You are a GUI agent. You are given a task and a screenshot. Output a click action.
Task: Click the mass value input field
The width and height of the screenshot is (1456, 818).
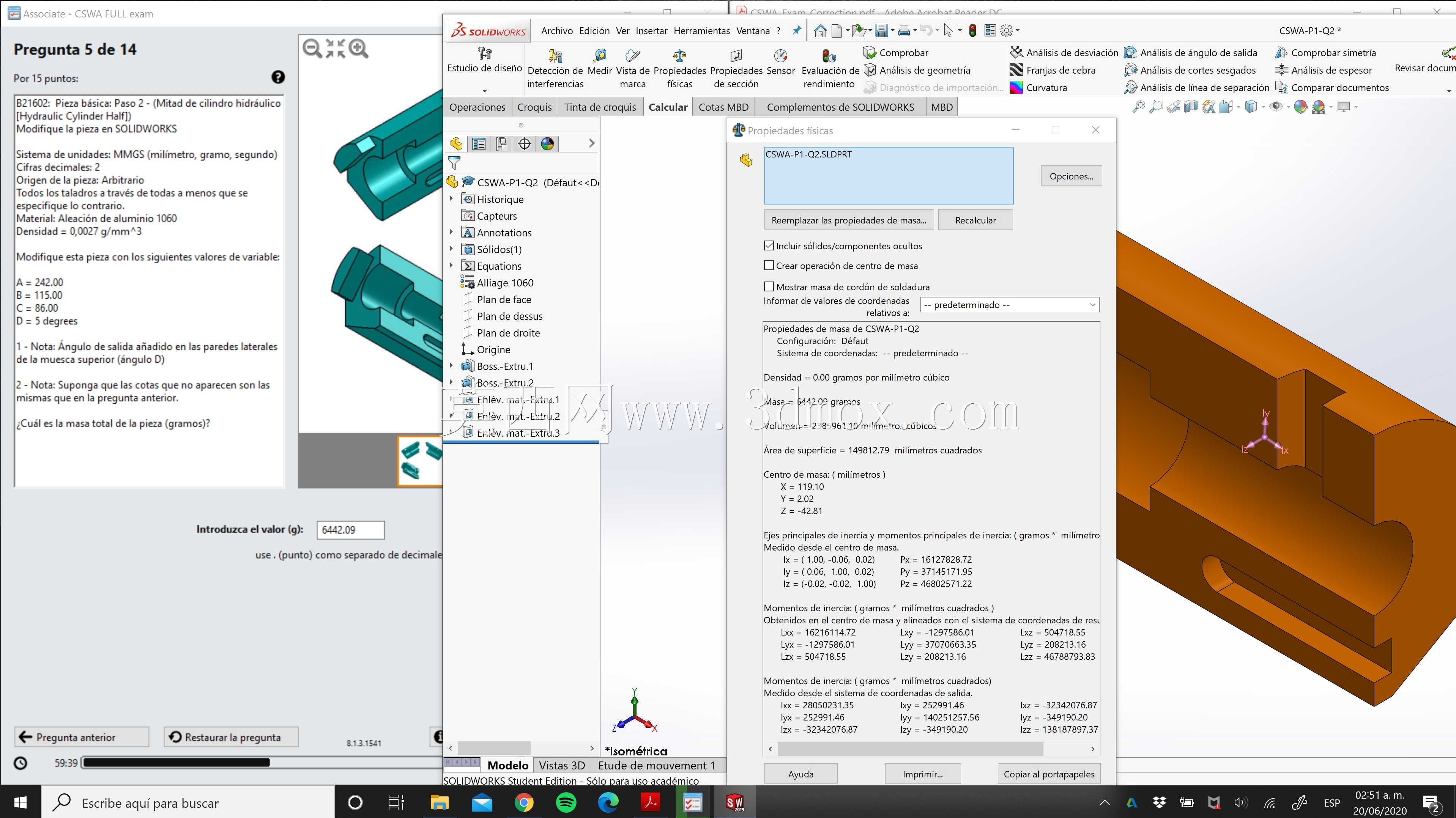(350, 529)
